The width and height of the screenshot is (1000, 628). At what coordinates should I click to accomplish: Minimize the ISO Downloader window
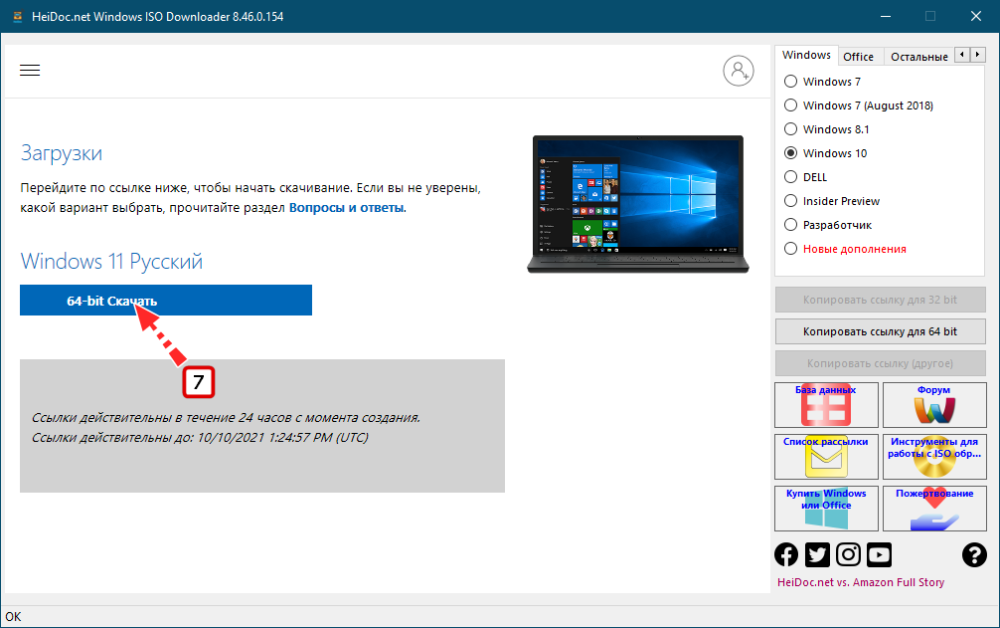pos(886,17)
